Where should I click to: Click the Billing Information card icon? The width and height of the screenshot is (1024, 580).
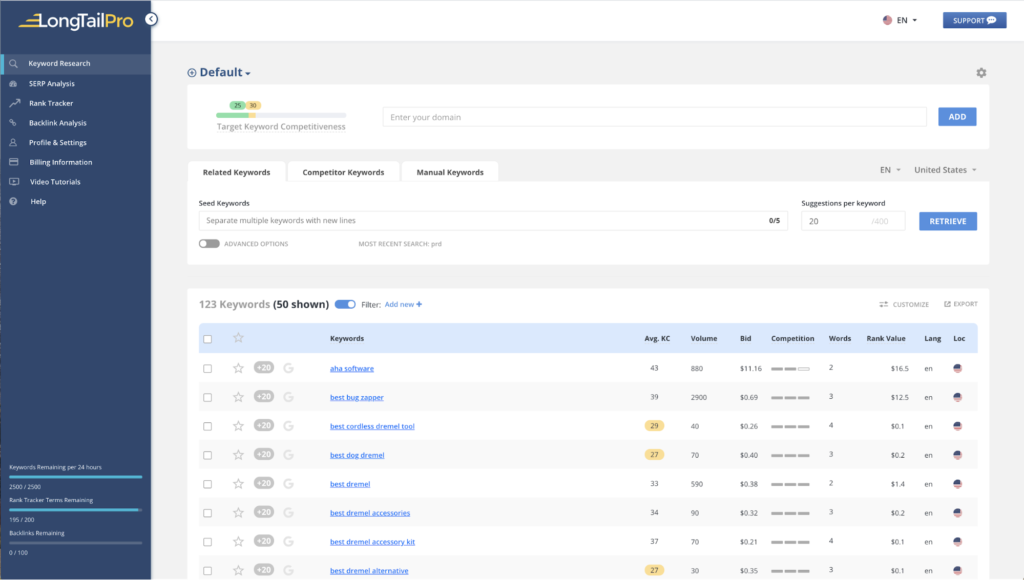pos(14,161)
